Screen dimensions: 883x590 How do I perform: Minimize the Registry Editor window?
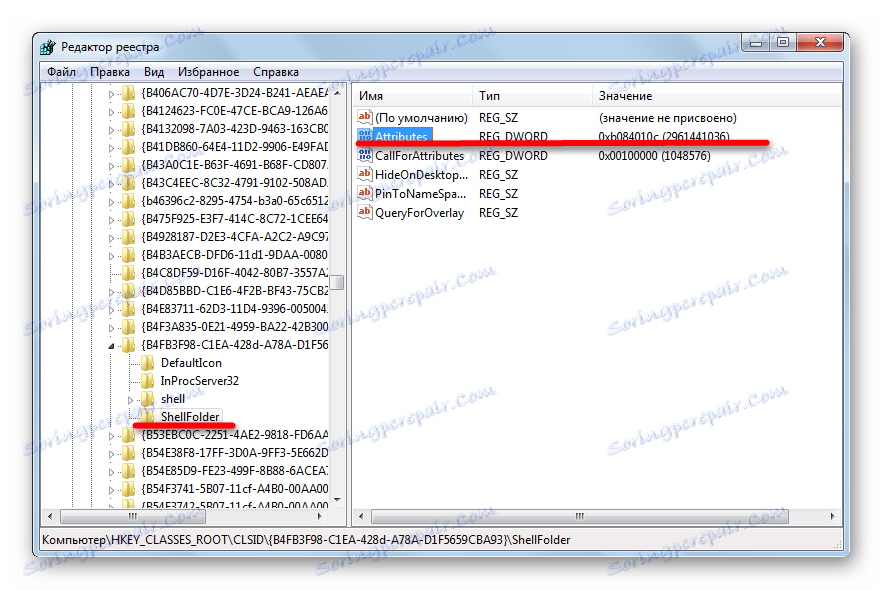pyautogui.click(x=756, y=42)
